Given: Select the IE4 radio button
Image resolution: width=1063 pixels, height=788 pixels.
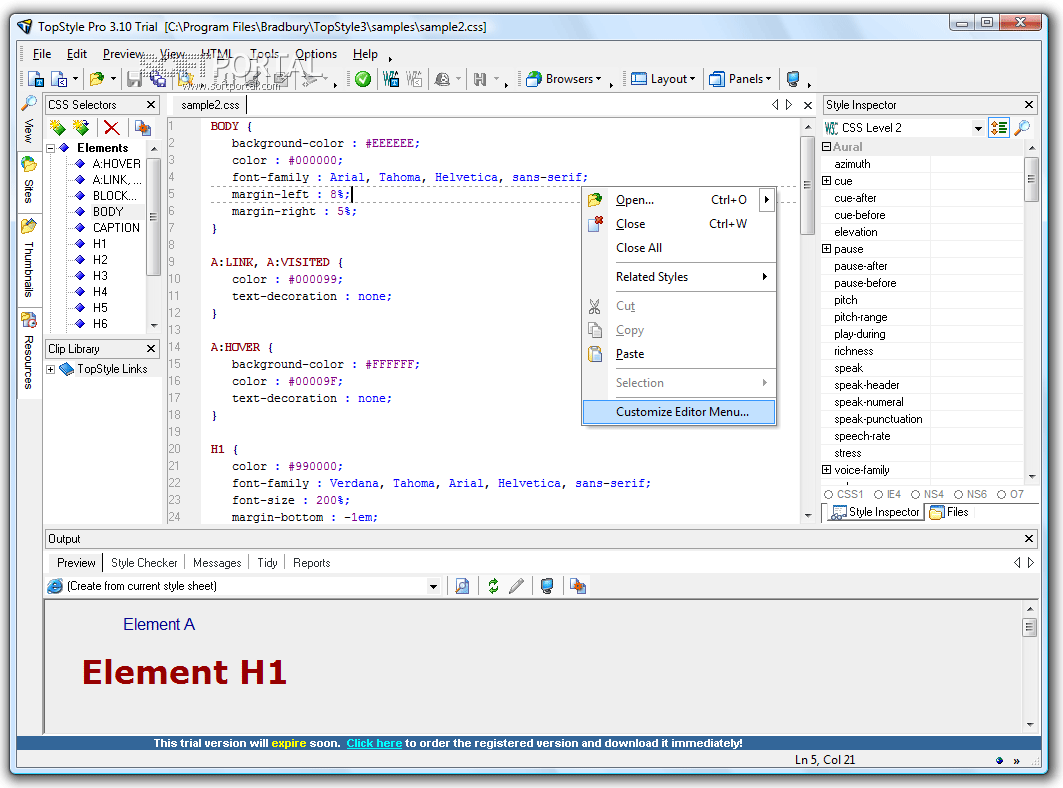Looking at the screenshot, I should pos(879,494).
